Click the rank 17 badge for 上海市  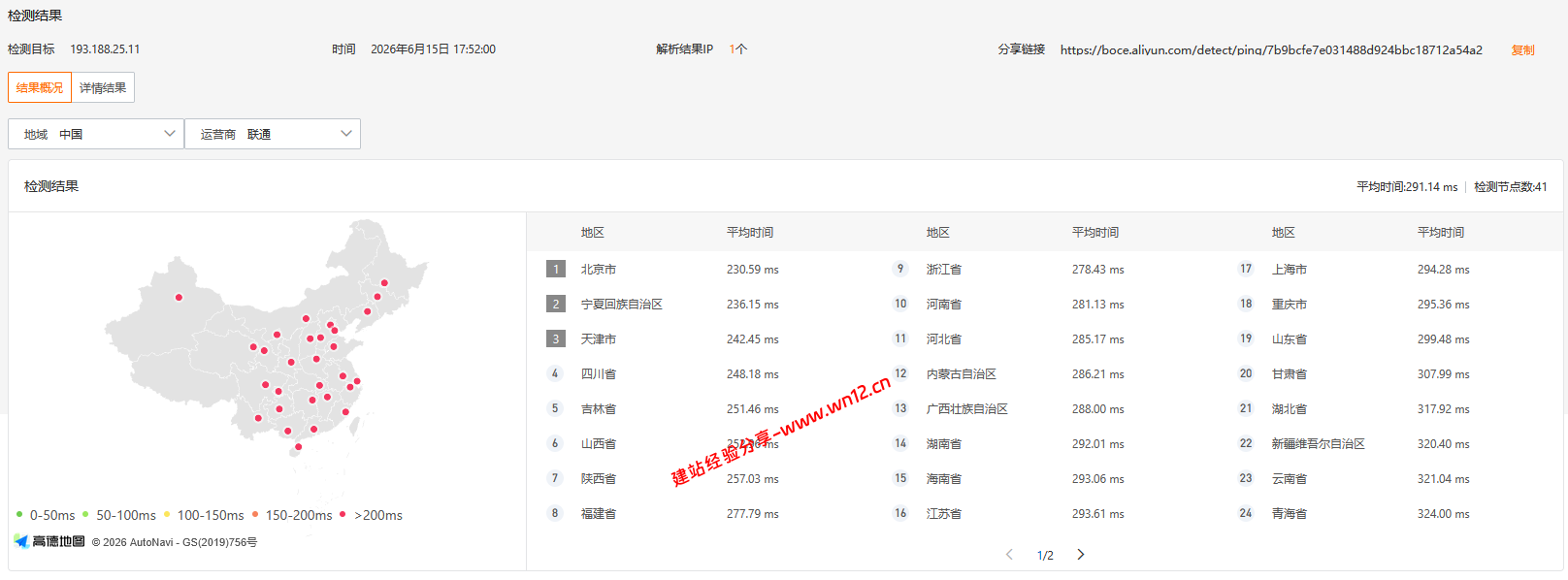[1246, 269]
